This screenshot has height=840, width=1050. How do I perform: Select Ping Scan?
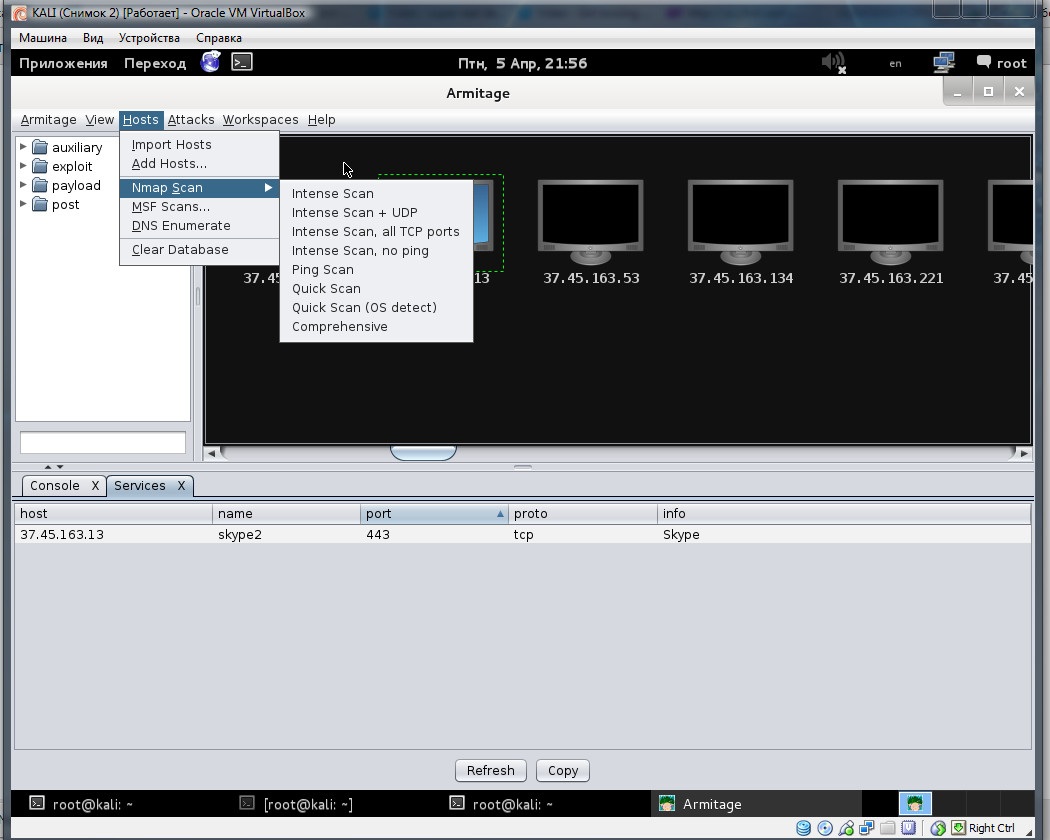[376, 269]
